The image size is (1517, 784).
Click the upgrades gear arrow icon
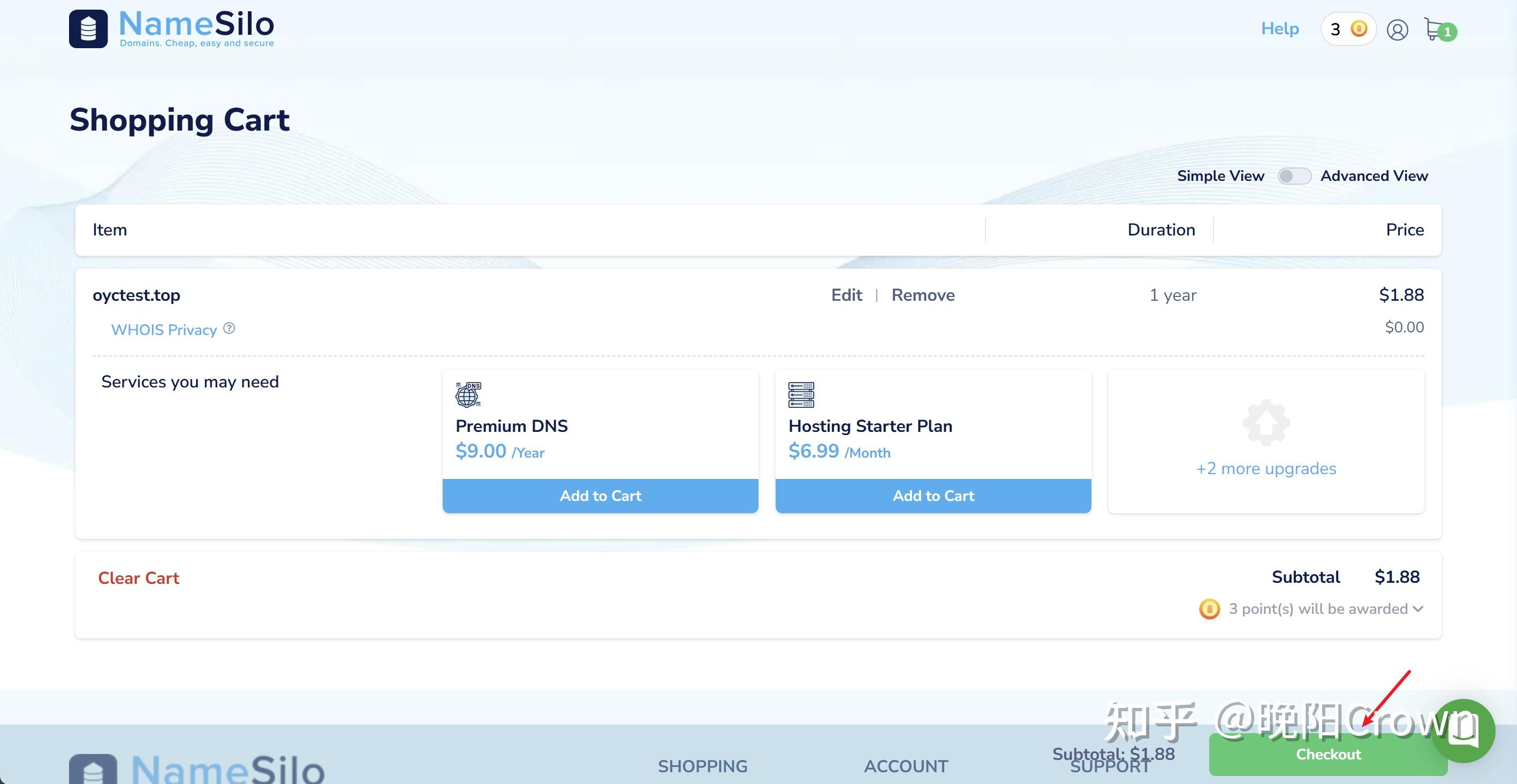[1266, 423]
